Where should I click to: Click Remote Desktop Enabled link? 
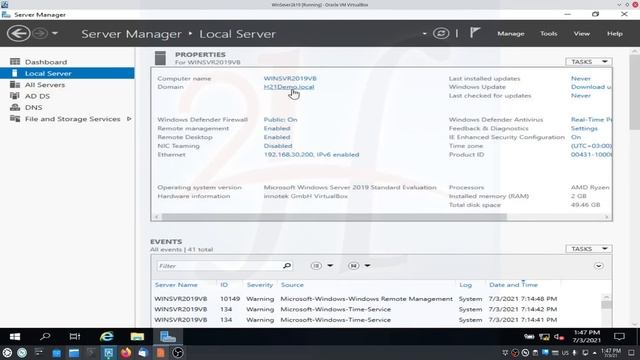(277, 137)
